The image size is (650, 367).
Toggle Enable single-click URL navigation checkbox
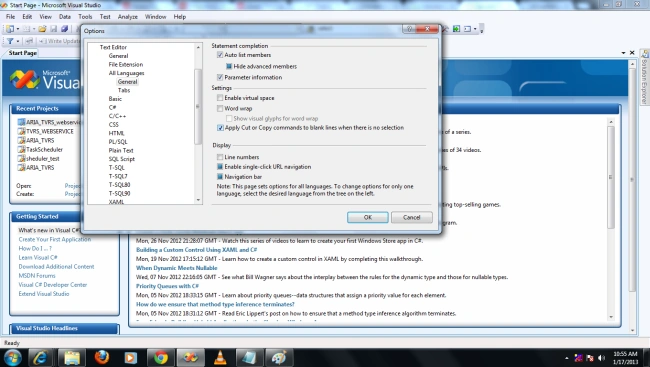coord(220,167)
